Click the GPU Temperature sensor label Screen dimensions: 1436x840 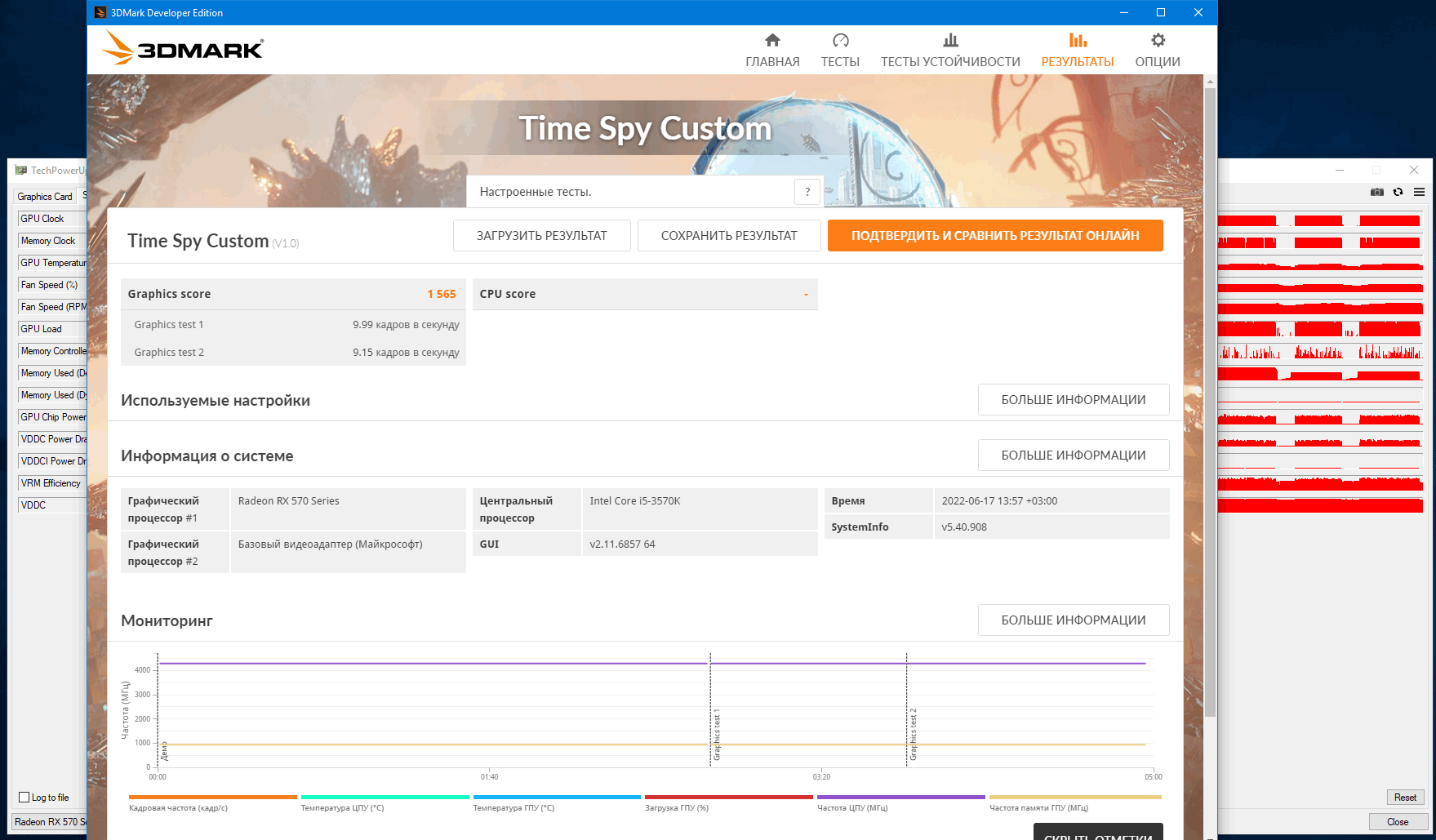(51, 263)
